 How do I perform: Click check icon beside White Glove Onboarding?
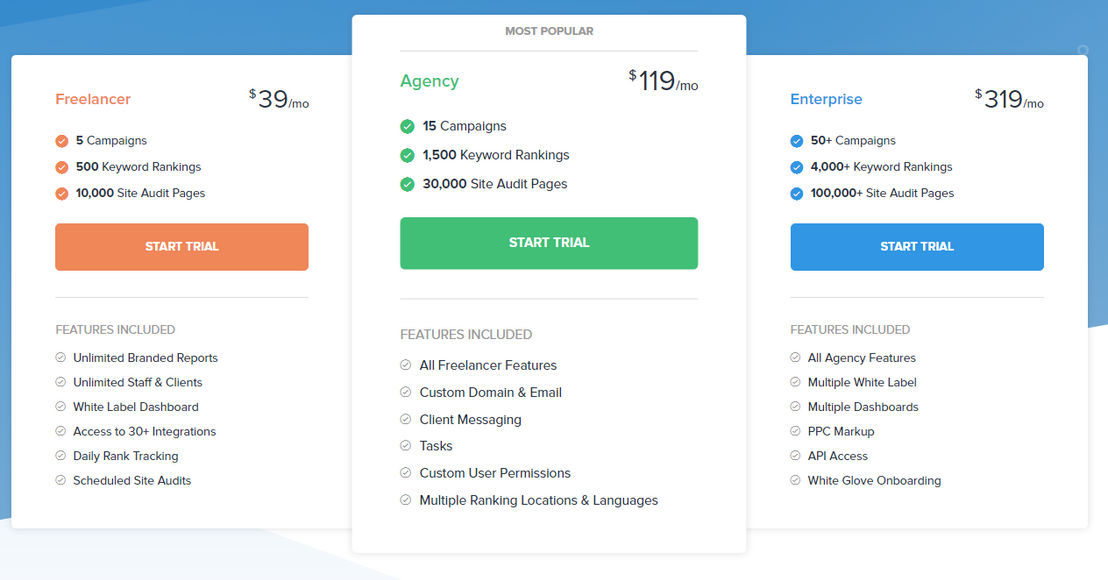tap(796, 480)
